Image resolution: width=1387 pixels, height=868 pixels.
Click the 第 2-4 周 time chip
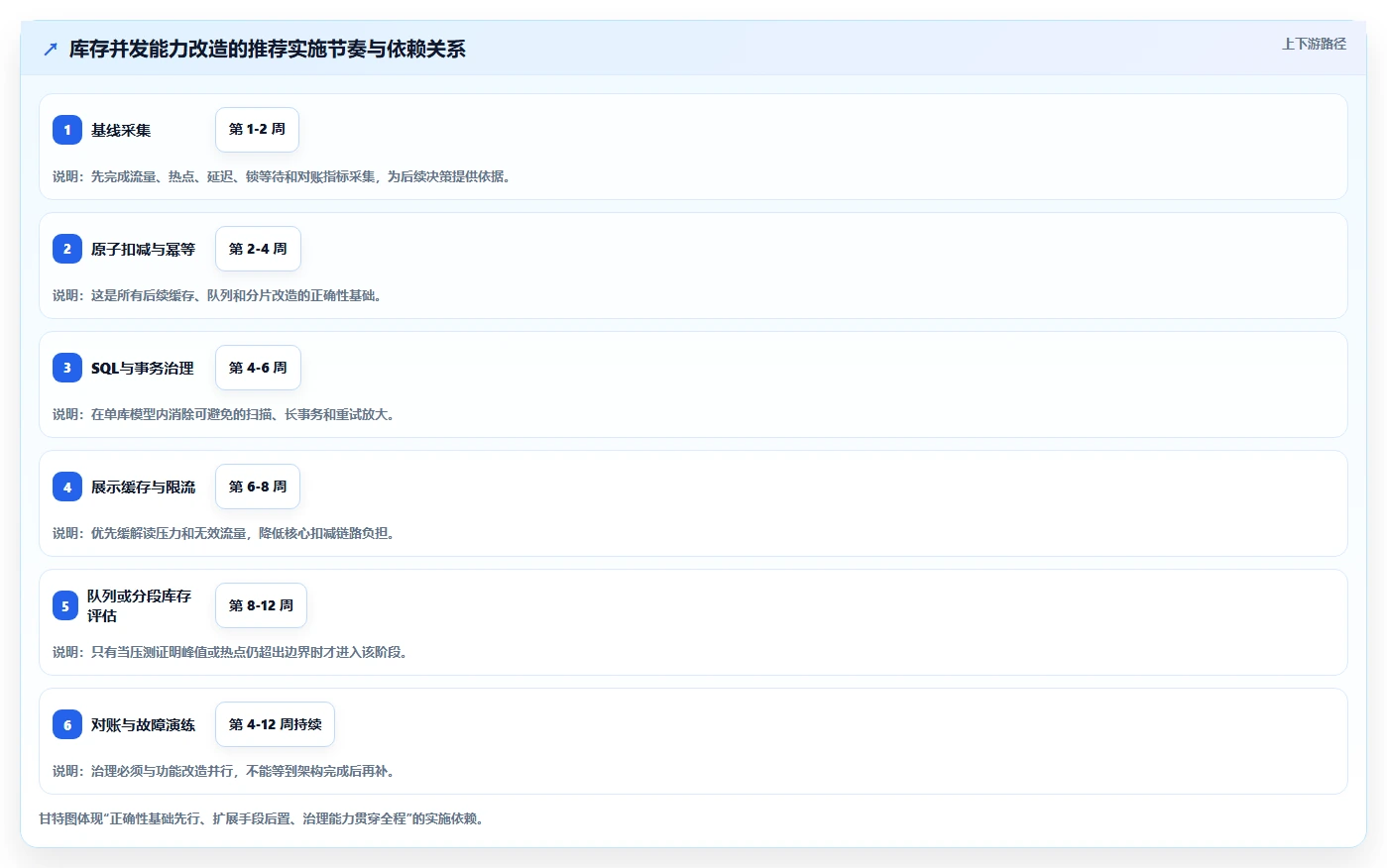[258, 249]
